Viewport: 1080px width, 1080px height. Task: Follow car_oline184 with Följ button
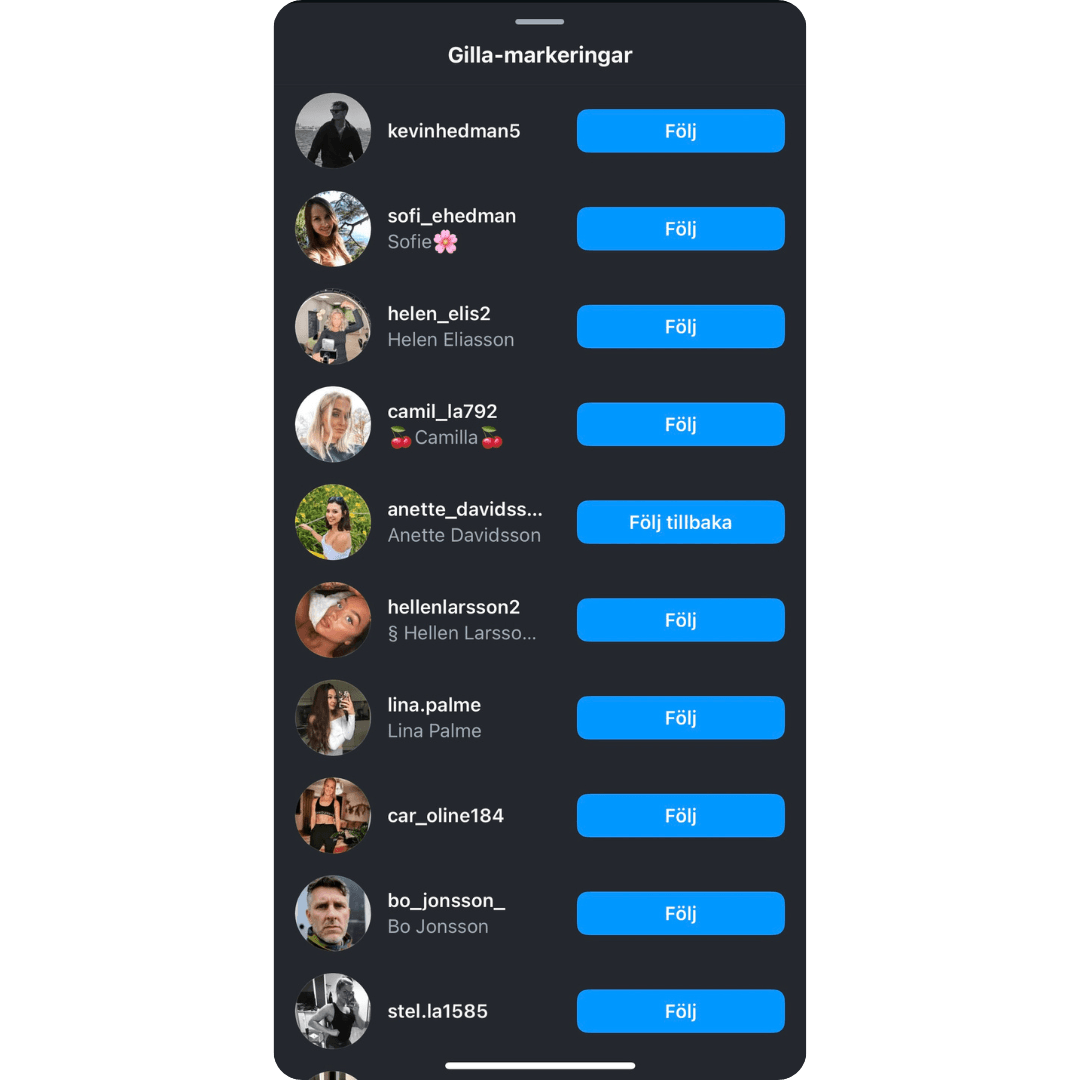[x=681, y=816]
